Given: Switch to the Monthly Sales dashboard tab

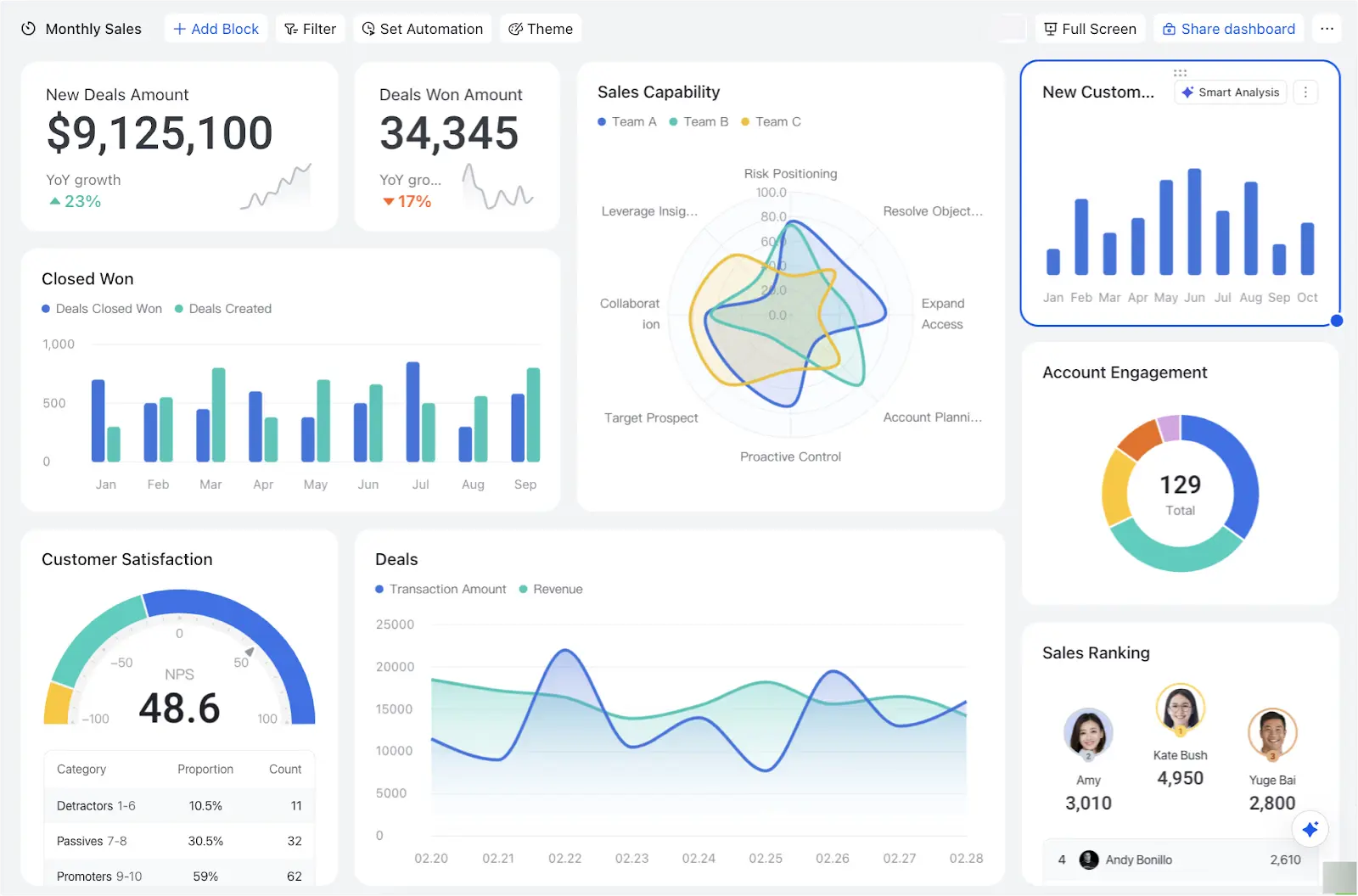Looking at the screenshot, I should tap(93, 28).
